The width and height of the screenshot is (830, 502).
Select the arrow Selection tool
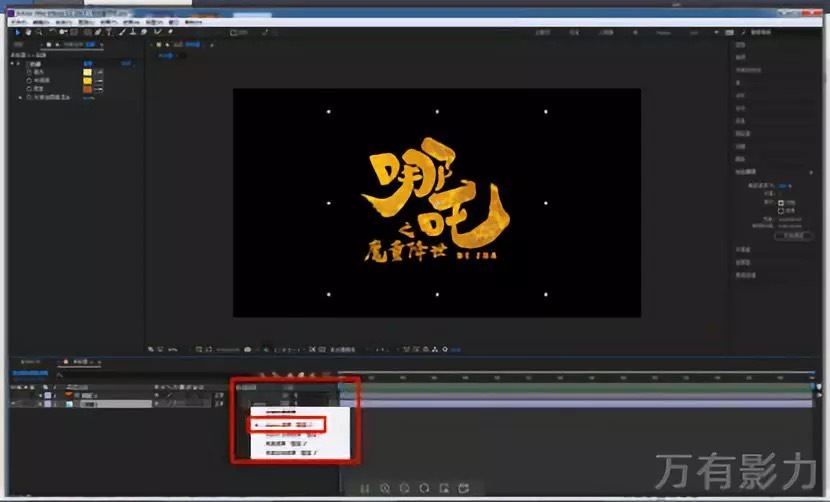(18, 32)
